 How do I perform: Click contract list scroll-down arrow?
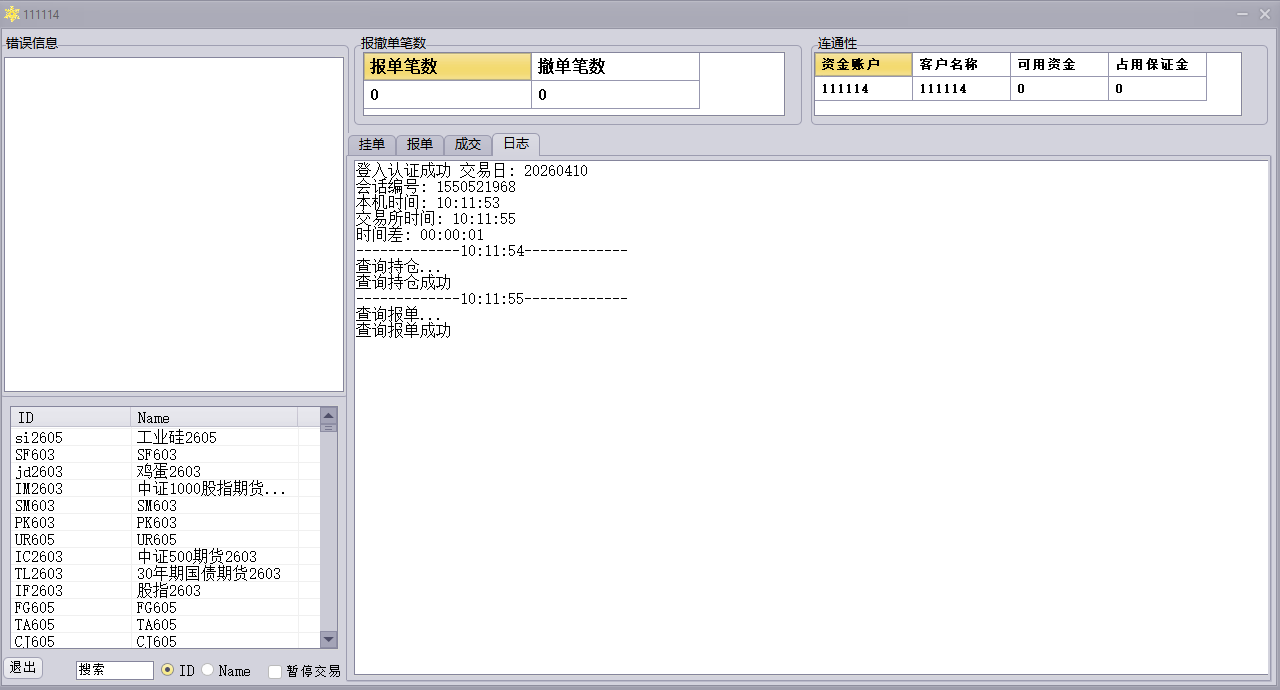click(x=328, y=640)
